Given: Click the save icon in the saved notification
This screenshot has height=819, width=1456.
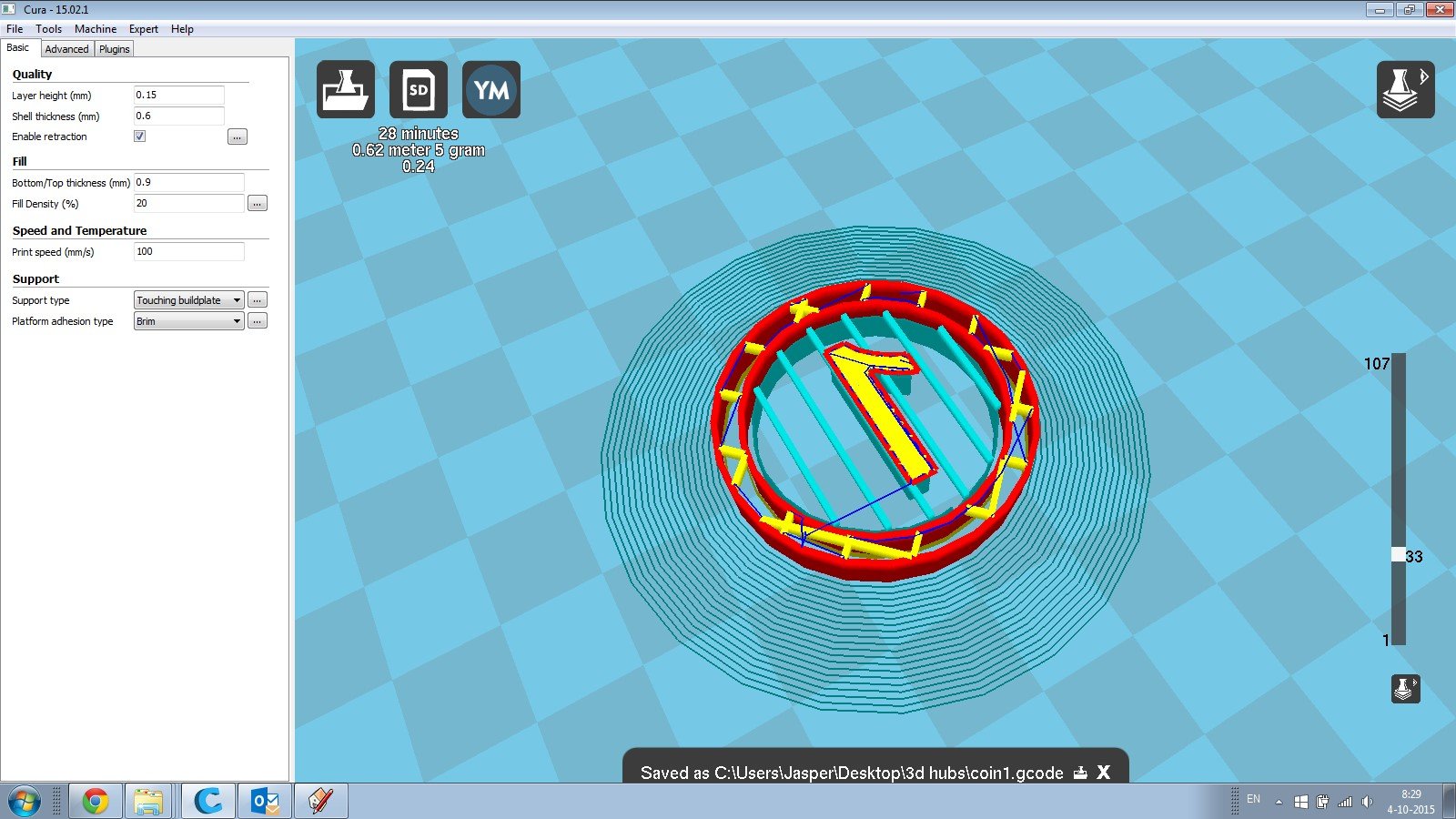Looking at the screenshot, I should pos(1080,773).
